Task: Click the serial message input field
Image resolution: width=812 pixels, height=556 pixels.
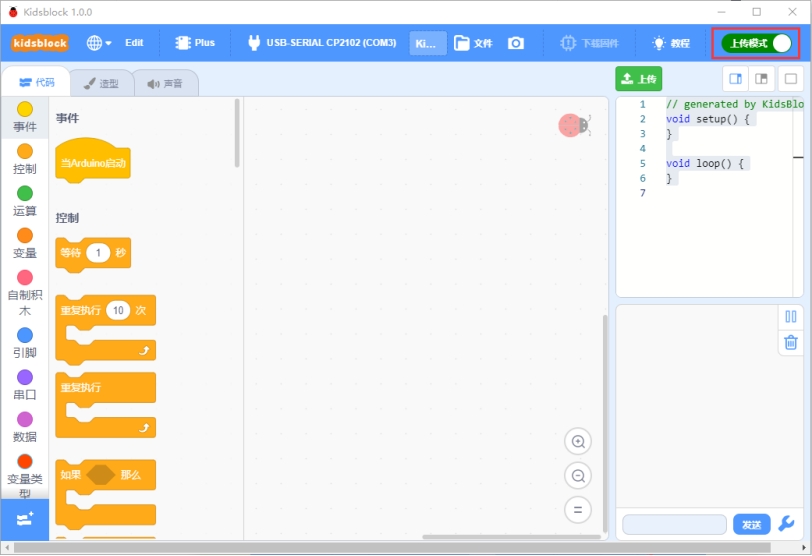Action: pos(674,524)
